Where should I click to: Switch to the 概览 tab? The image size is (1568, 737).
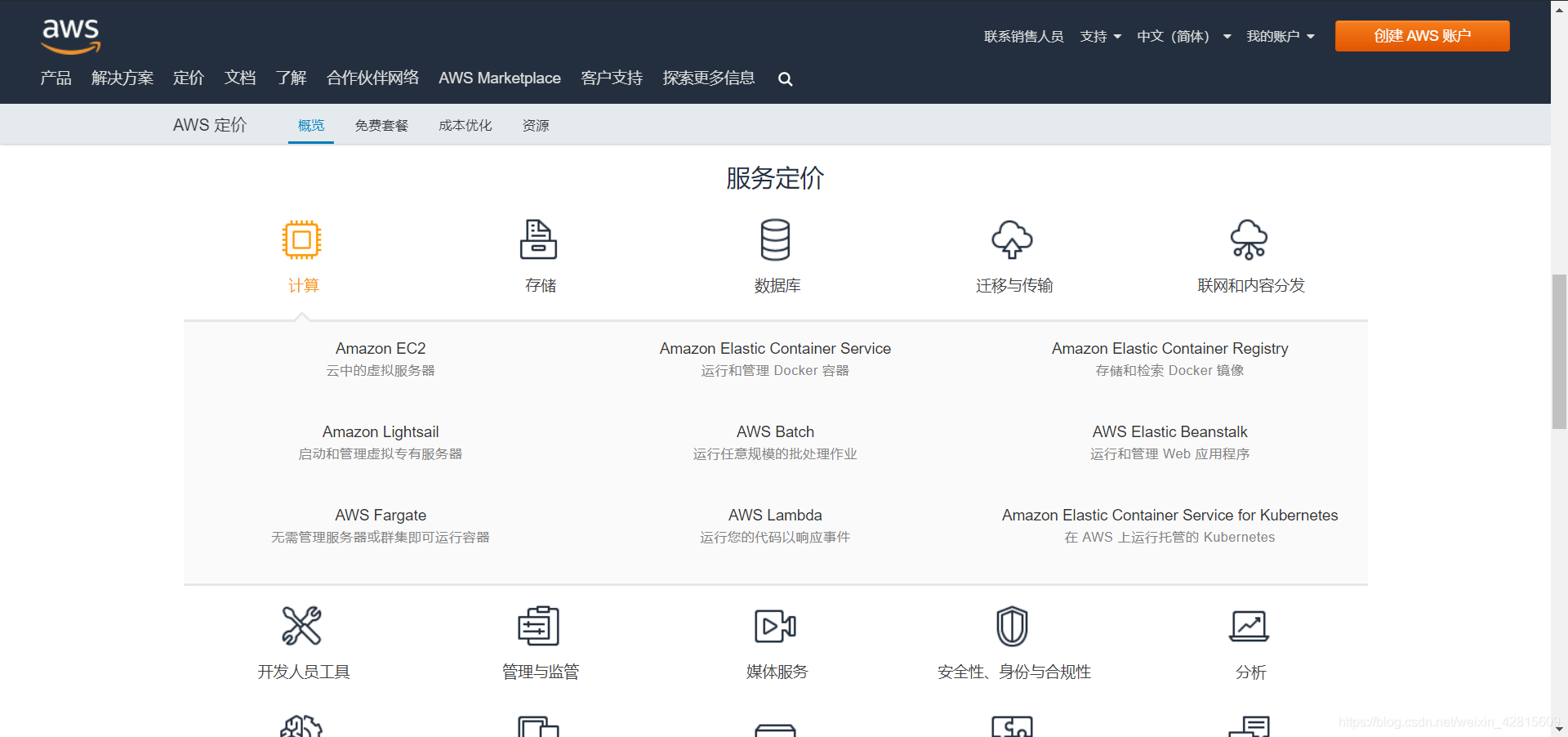(x=311, y=125)
